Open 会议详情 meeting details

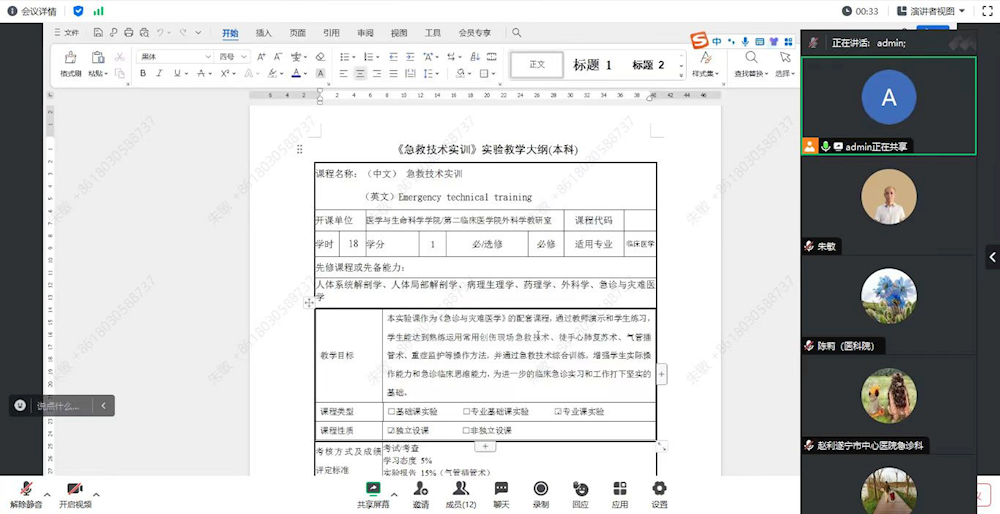tap(32, 11)
